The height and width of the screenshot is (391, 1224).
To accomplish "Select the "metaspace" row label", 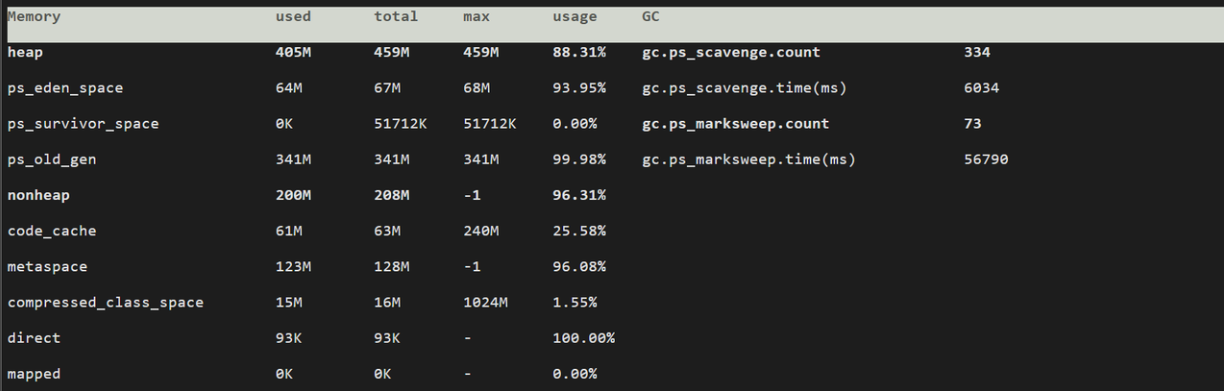I will click(x=47, y=268).
